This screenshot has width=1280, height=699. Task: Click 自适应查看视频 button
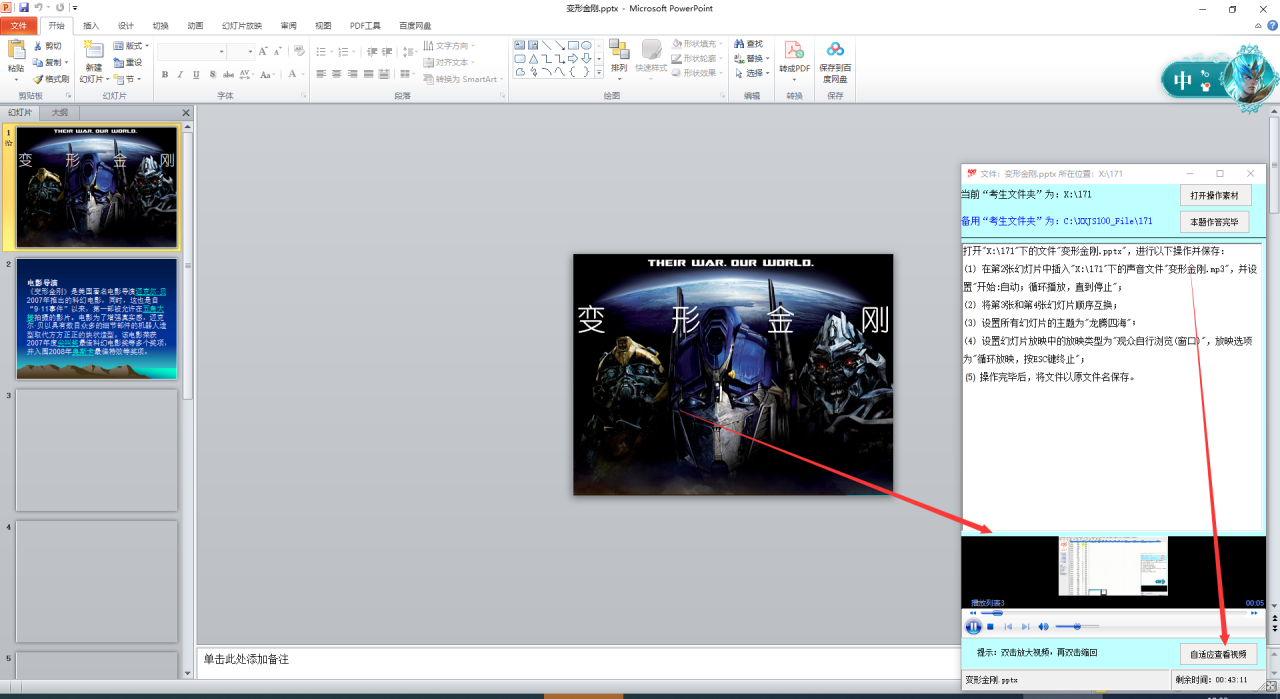pyautogui.click(x=1218, y=654)
